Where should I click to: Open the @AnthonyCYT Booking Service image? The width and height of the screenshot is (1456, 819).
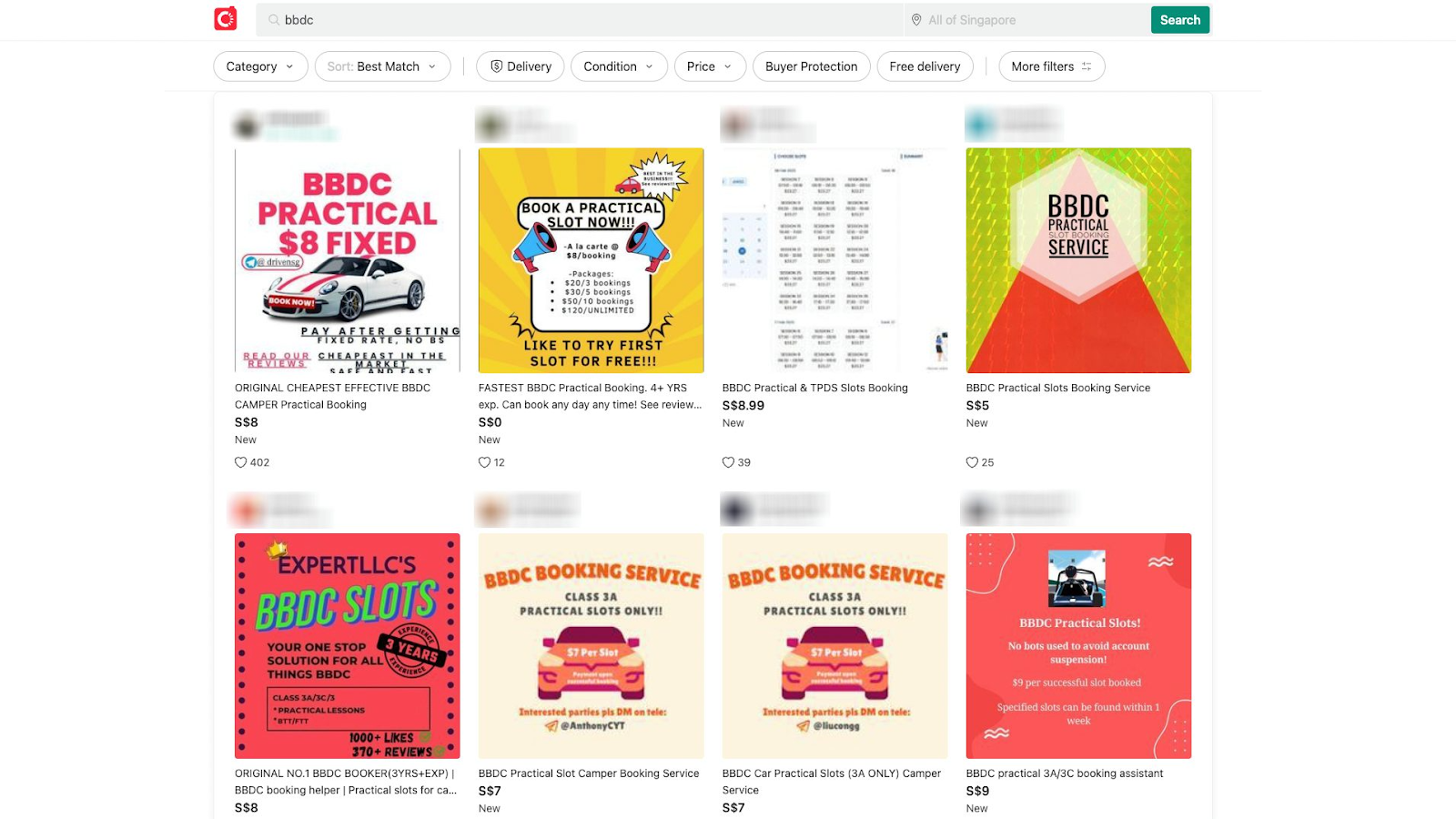591,646
